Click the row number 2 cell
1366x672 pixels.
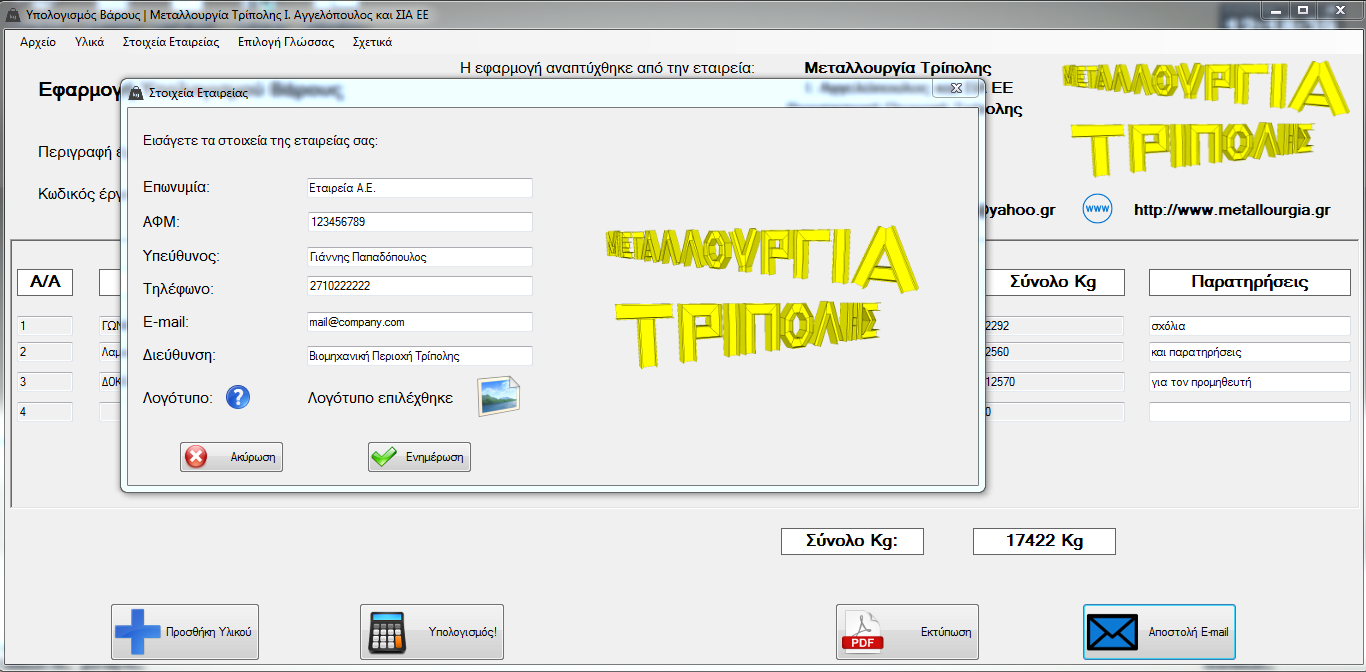(45, 352)
